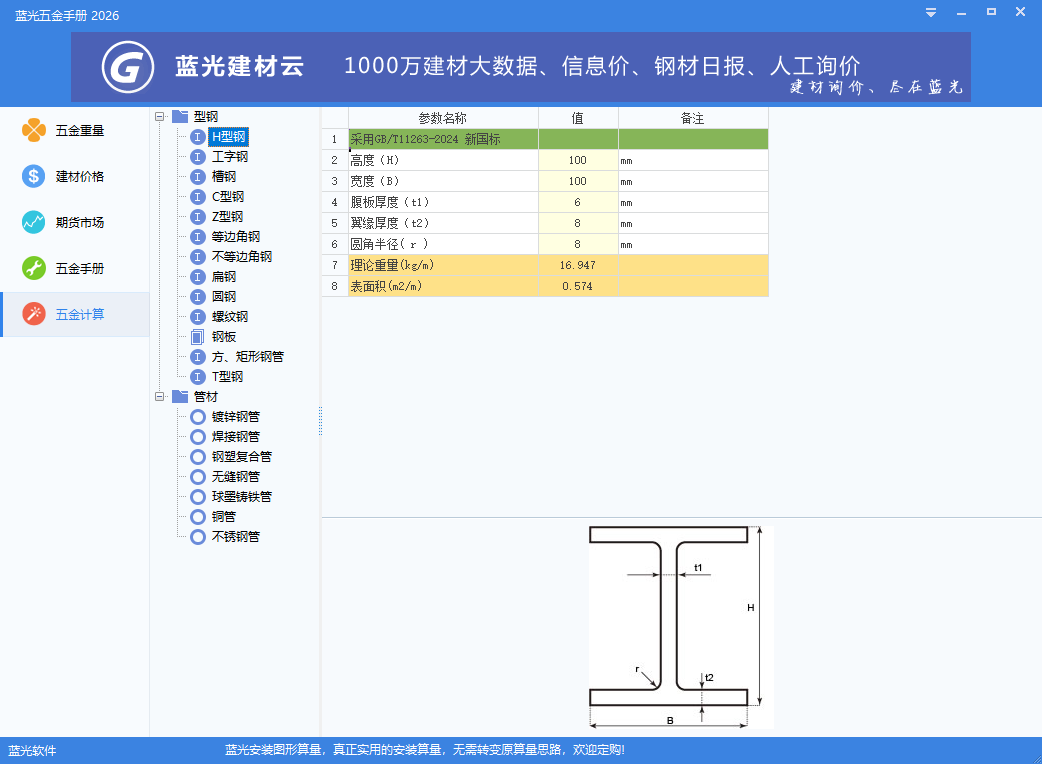Select 无缝钢管 under 管材
The width and height of the screenshot is (1042, 764).
click(x=236, y=477)
